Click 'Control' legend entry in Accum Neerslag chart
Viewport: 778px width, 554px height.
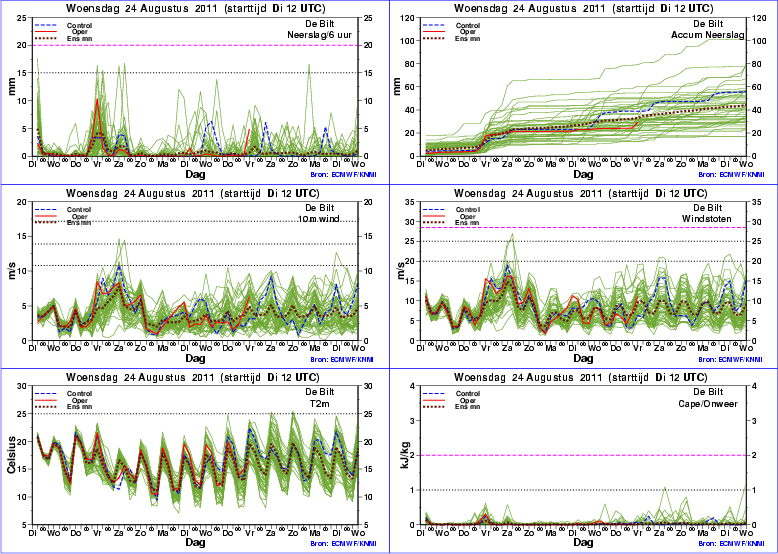tap(467, 26)
